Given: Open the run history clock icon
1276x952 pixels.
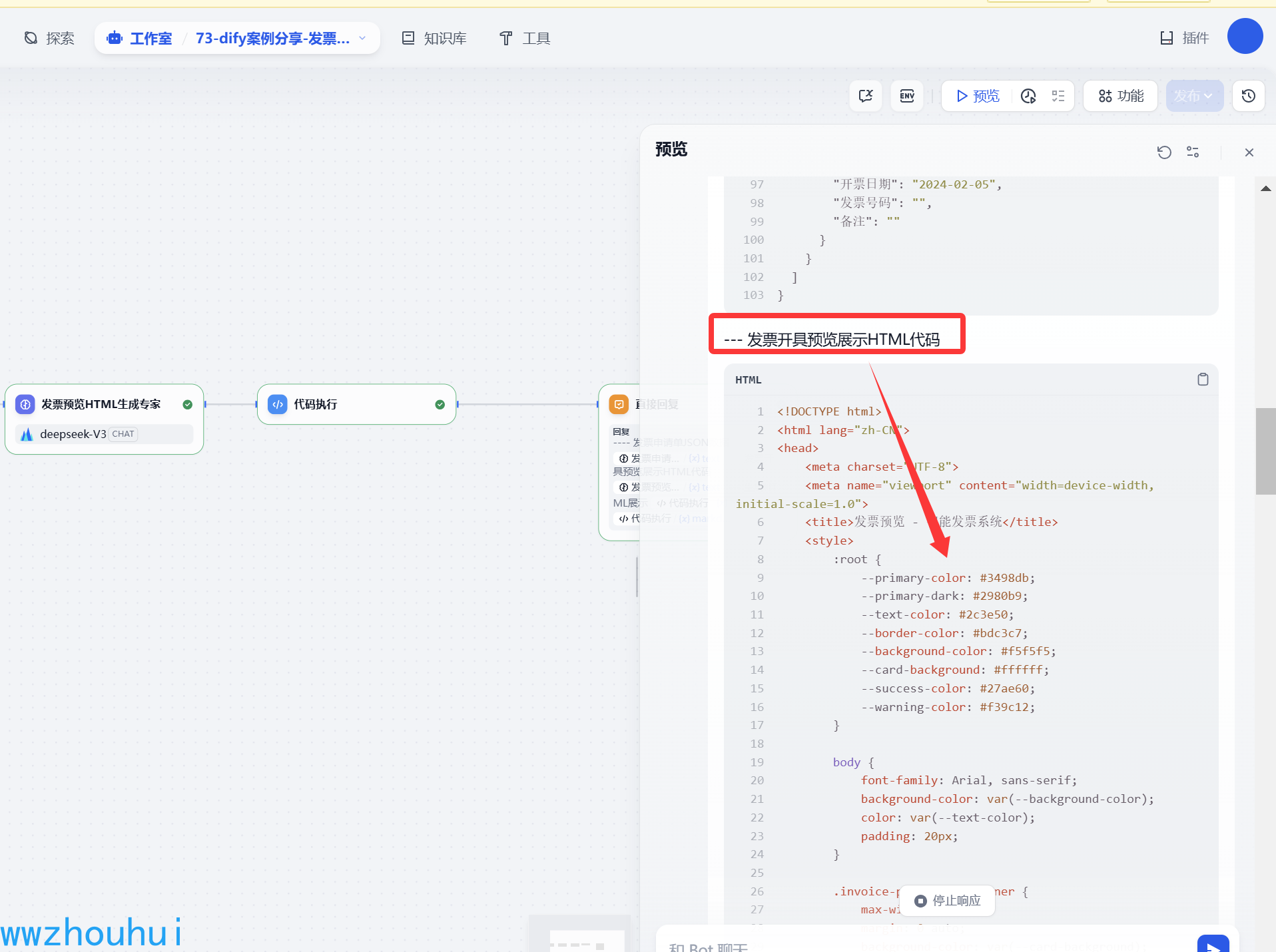Looking at the screenshot, I should click(x=1028, y=96).
